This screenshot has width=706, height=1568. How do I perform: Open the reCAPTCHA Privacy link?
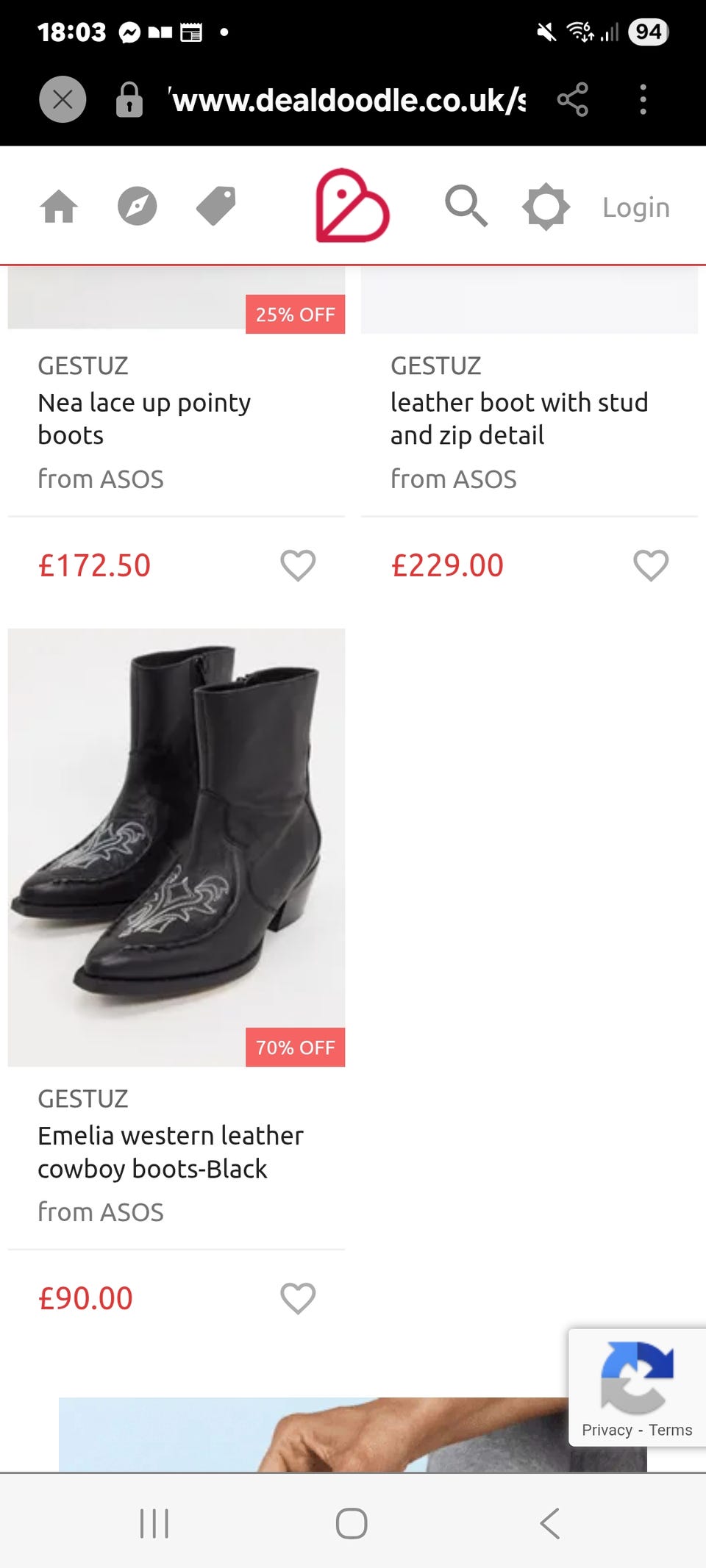click(x=607, y=1430)
